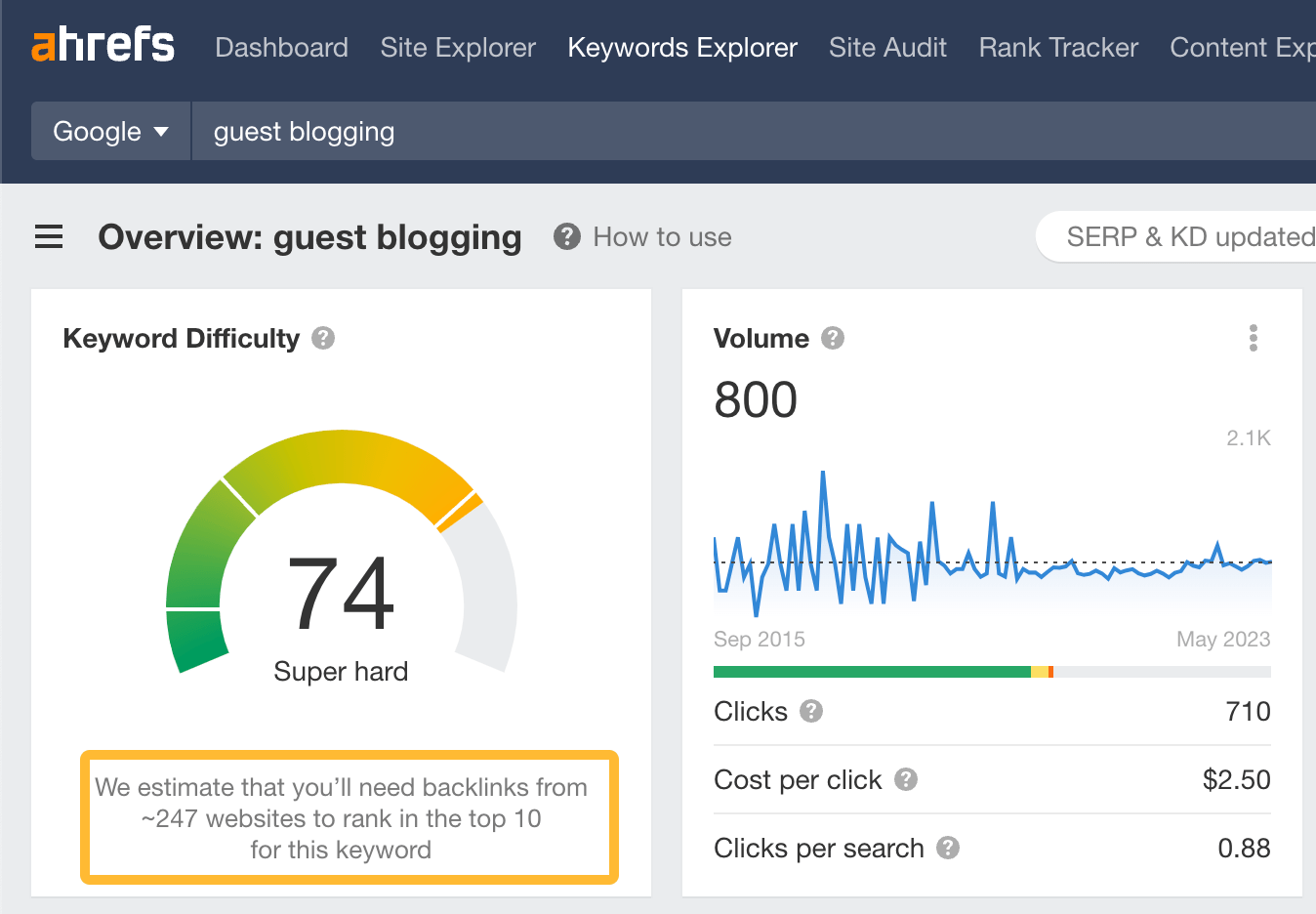Open Rank Tracker
Screen dimensions: 1316x914
(1057, 47)
